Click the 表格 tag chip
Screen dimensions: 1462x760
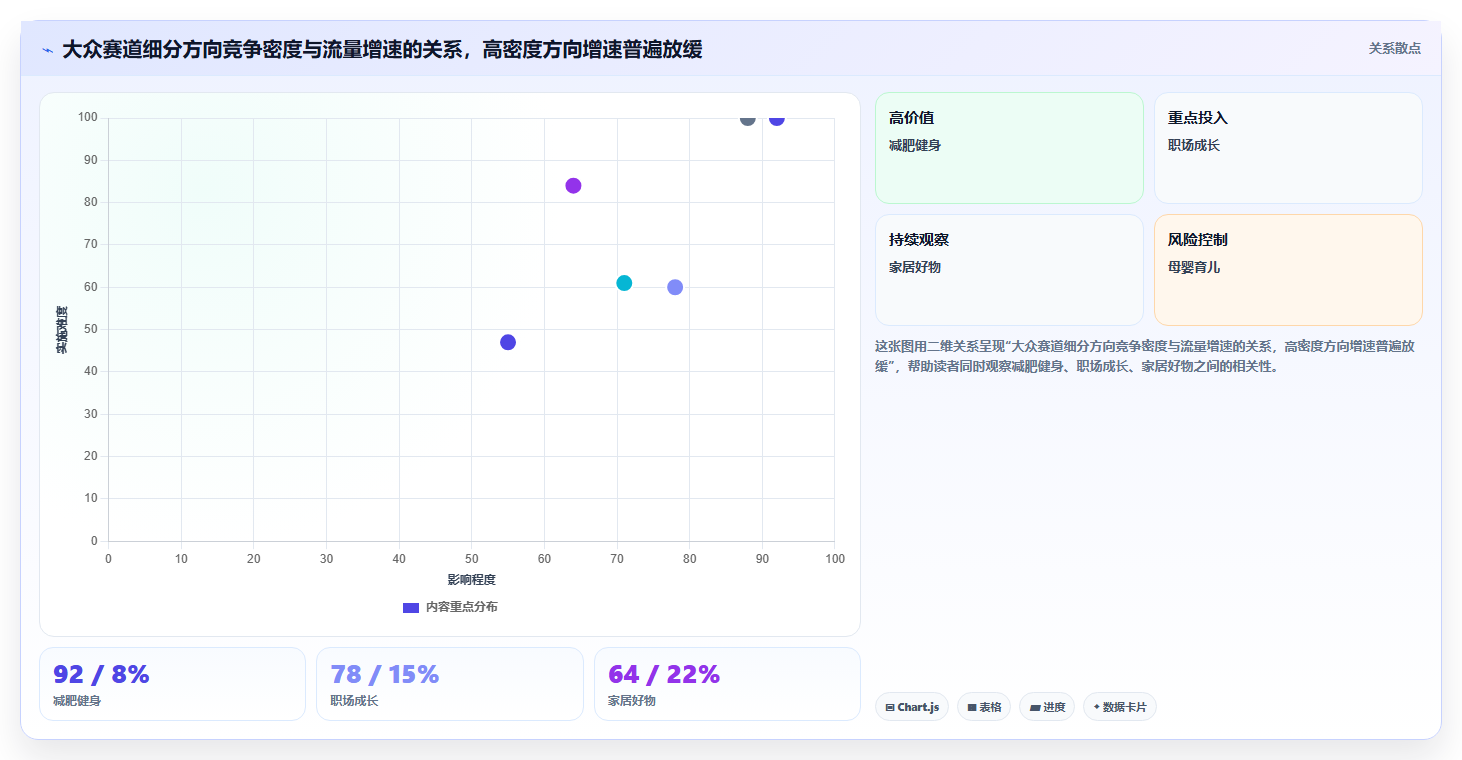[984, 707]
